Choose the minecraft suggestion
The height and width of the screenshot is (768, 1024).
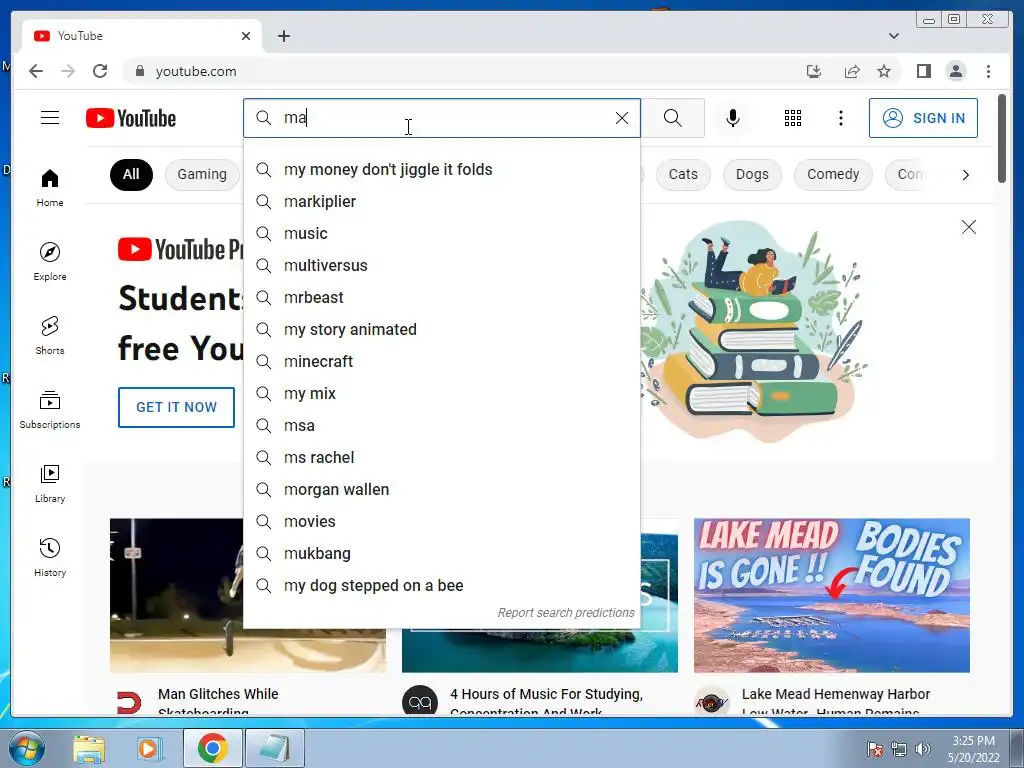pyautogui.click(x=441, y=362)
